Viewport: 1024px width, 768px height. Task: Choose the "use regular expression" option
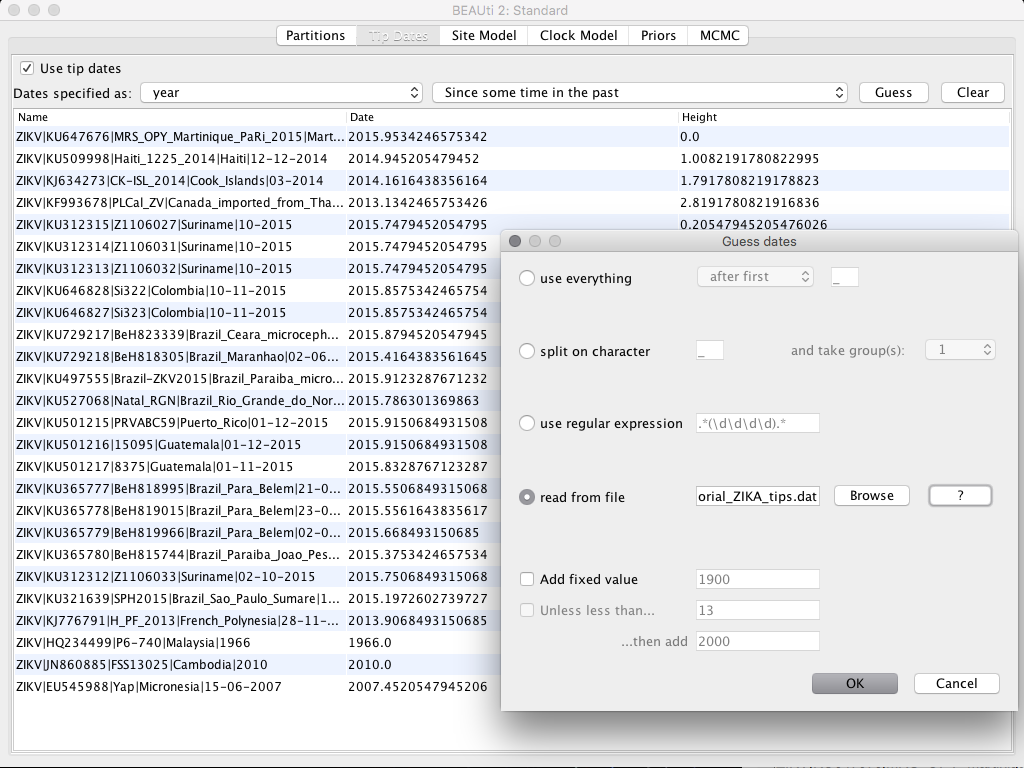coord(527,423)
